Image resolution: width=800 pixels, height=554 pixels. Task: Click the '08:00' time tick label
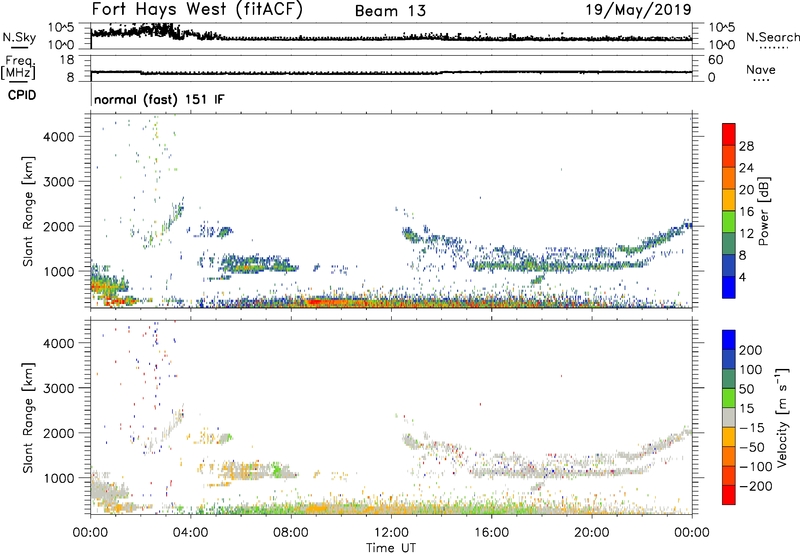(x=291, y=533)
